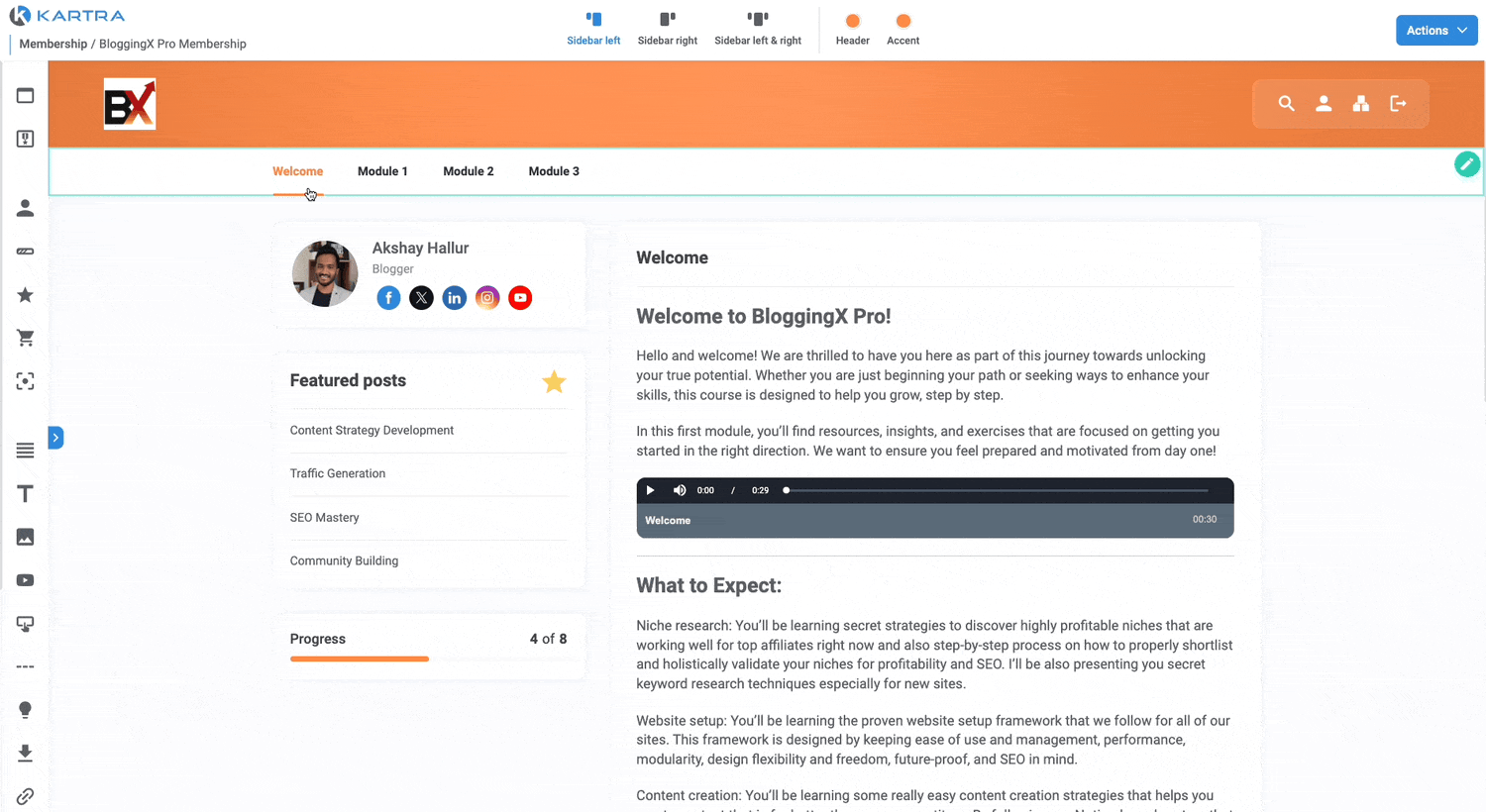Select the lightbulb icon in left toolbar
This screenshot has height=812, width=1486.
point(26,710)
